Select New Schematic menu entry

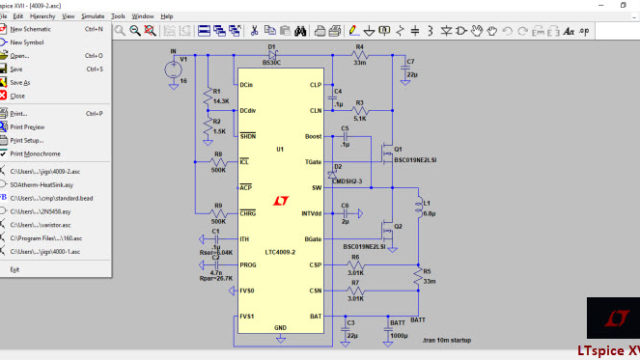(30, 29)
